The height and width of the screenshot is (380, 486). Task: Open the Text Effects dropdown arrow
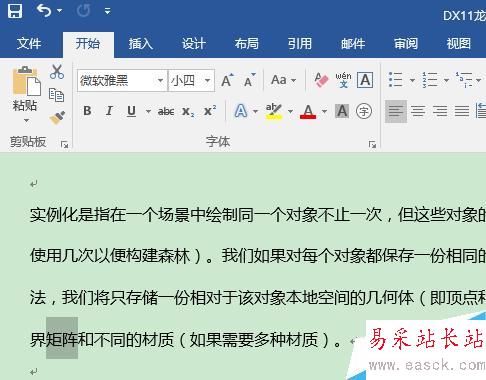[x=256, y=111]
